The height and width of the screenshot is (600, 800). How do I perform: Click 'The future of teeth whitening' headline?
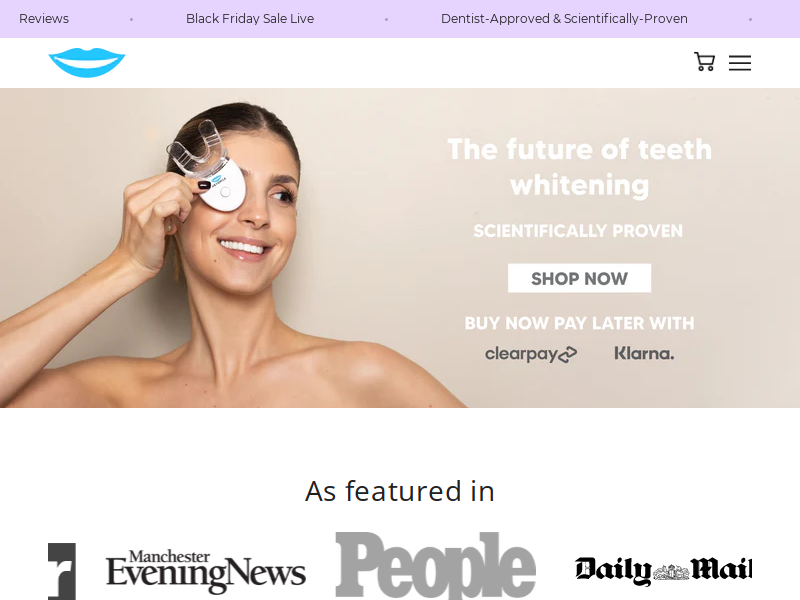coord(580,167)
